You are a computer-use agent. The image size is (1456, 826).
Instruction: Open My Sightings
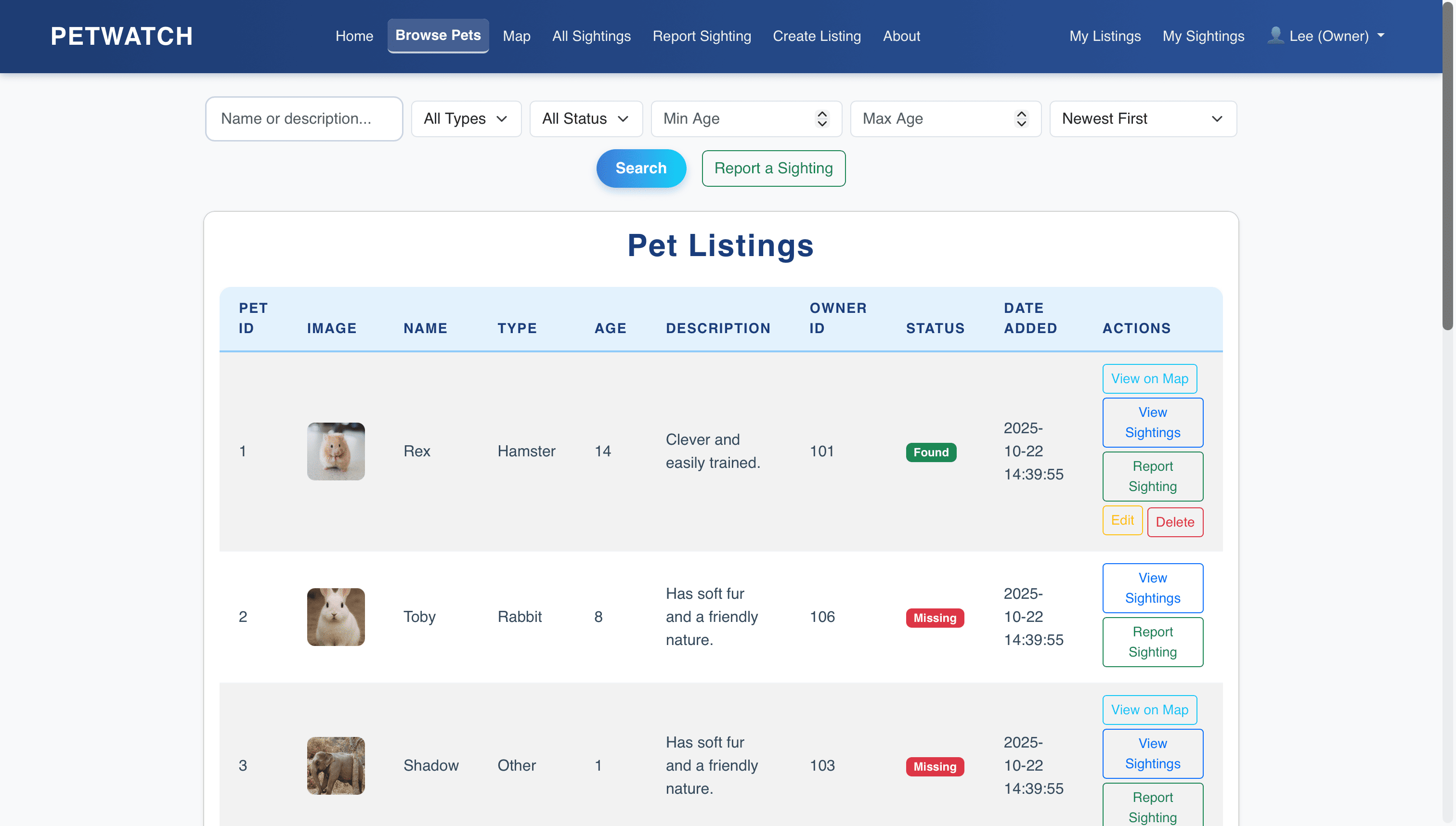pos(1203,36)
